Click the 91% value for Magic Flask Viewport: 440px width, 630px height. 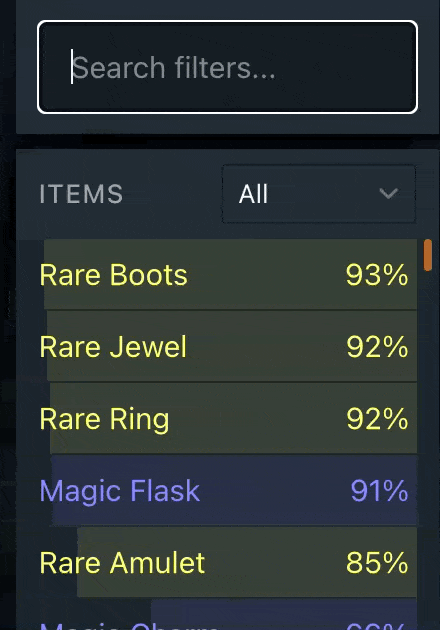(379, 491)
